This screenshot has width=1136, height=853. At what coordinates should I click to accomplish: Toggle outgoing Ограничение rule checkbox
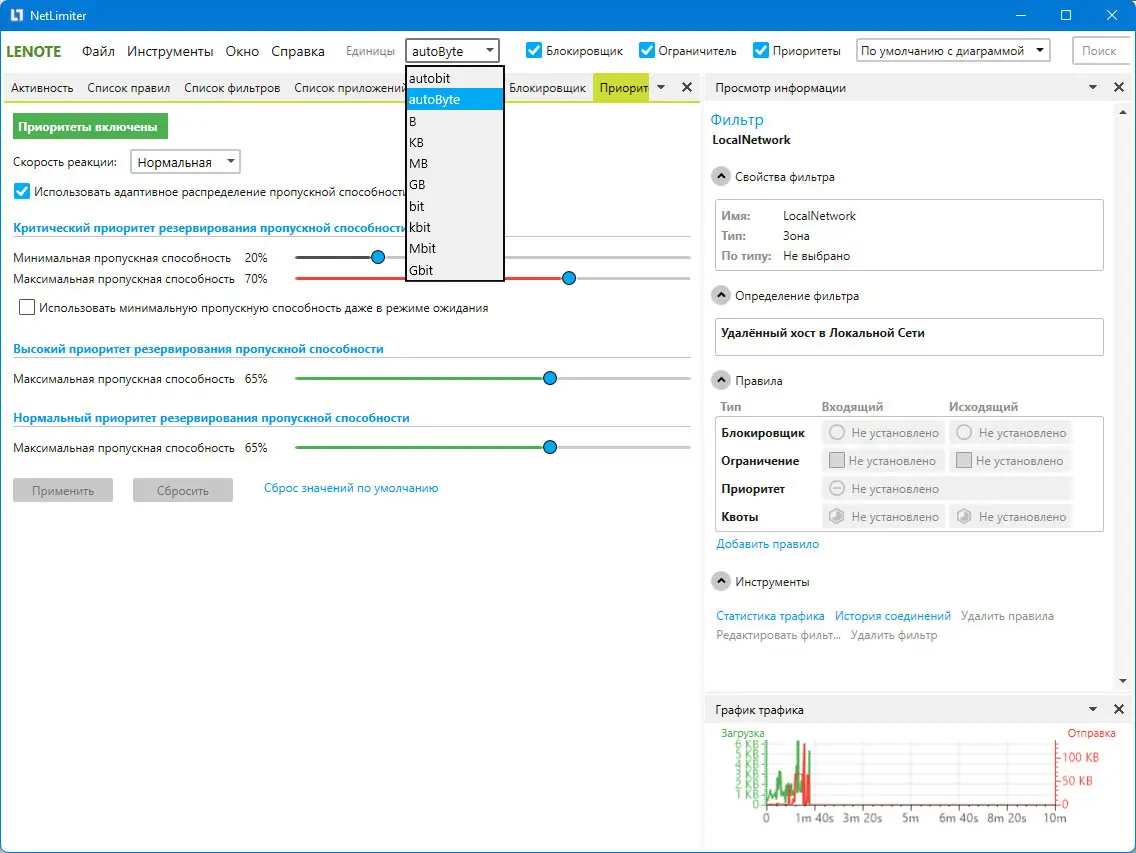[x=964, y=460]
